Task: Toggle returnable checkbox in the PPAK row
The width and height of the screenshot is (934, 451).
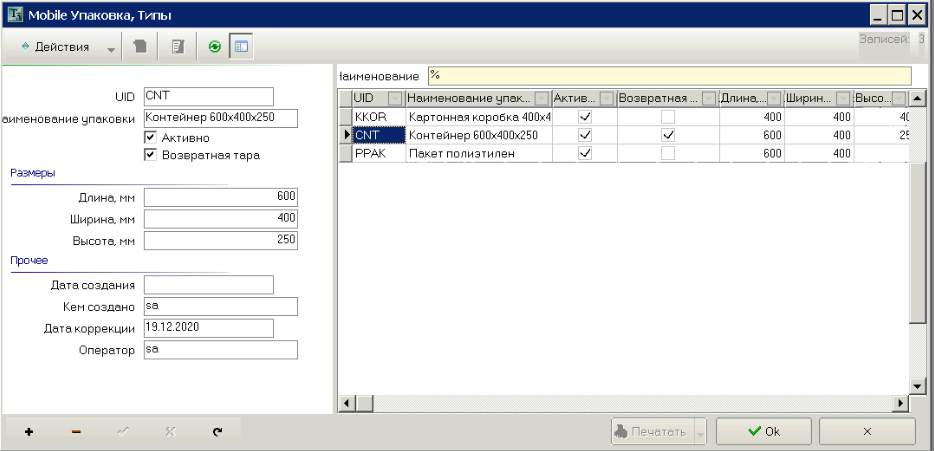Action: (x=668, y=153)
